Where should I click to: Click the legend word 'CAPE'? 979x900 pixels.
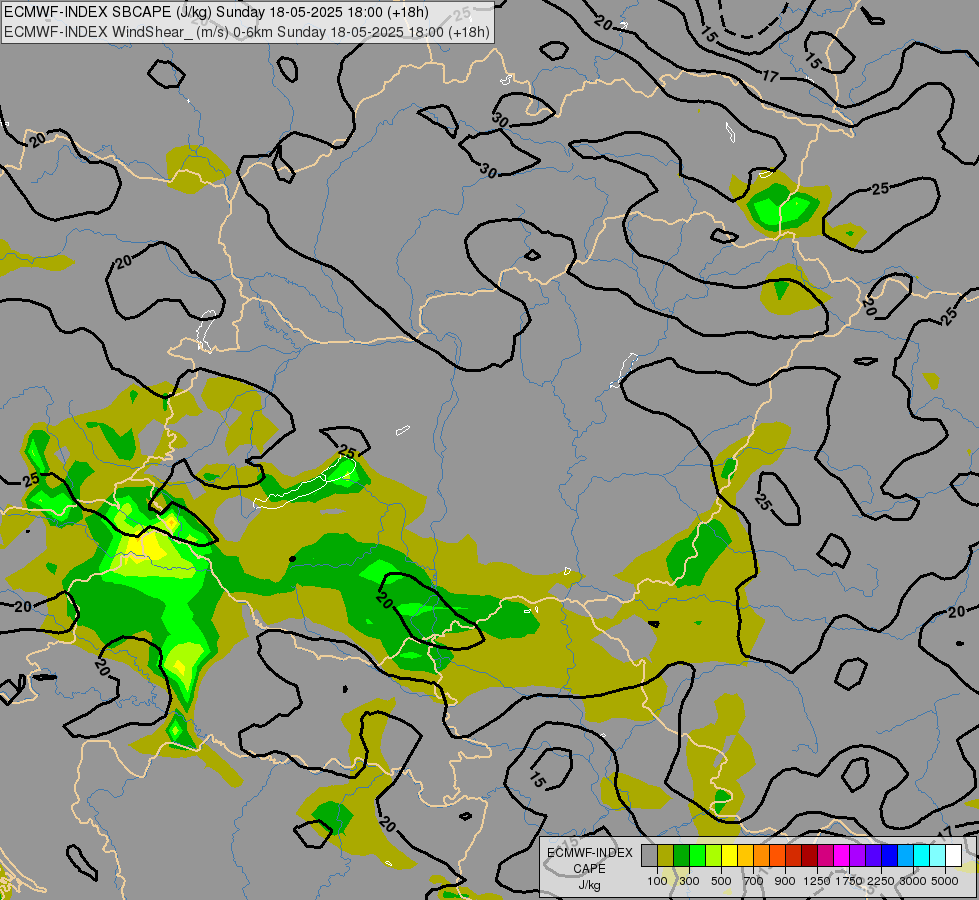pos(589,869)
